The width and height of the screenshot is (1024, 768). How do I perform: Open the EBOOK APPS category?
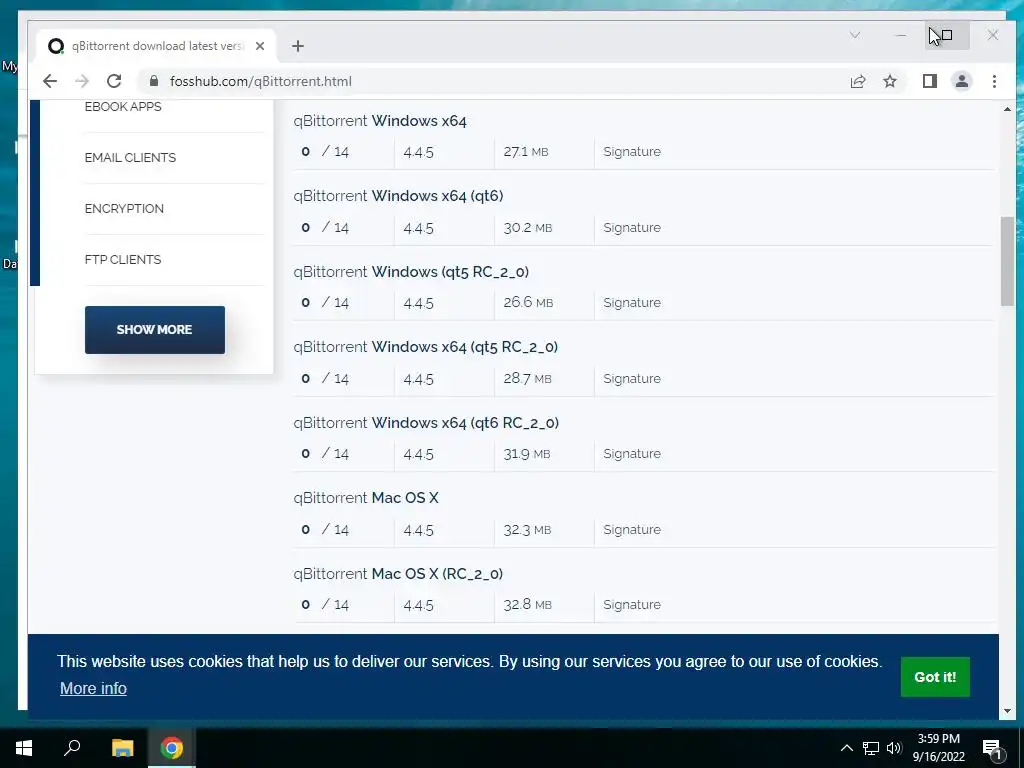123,106
